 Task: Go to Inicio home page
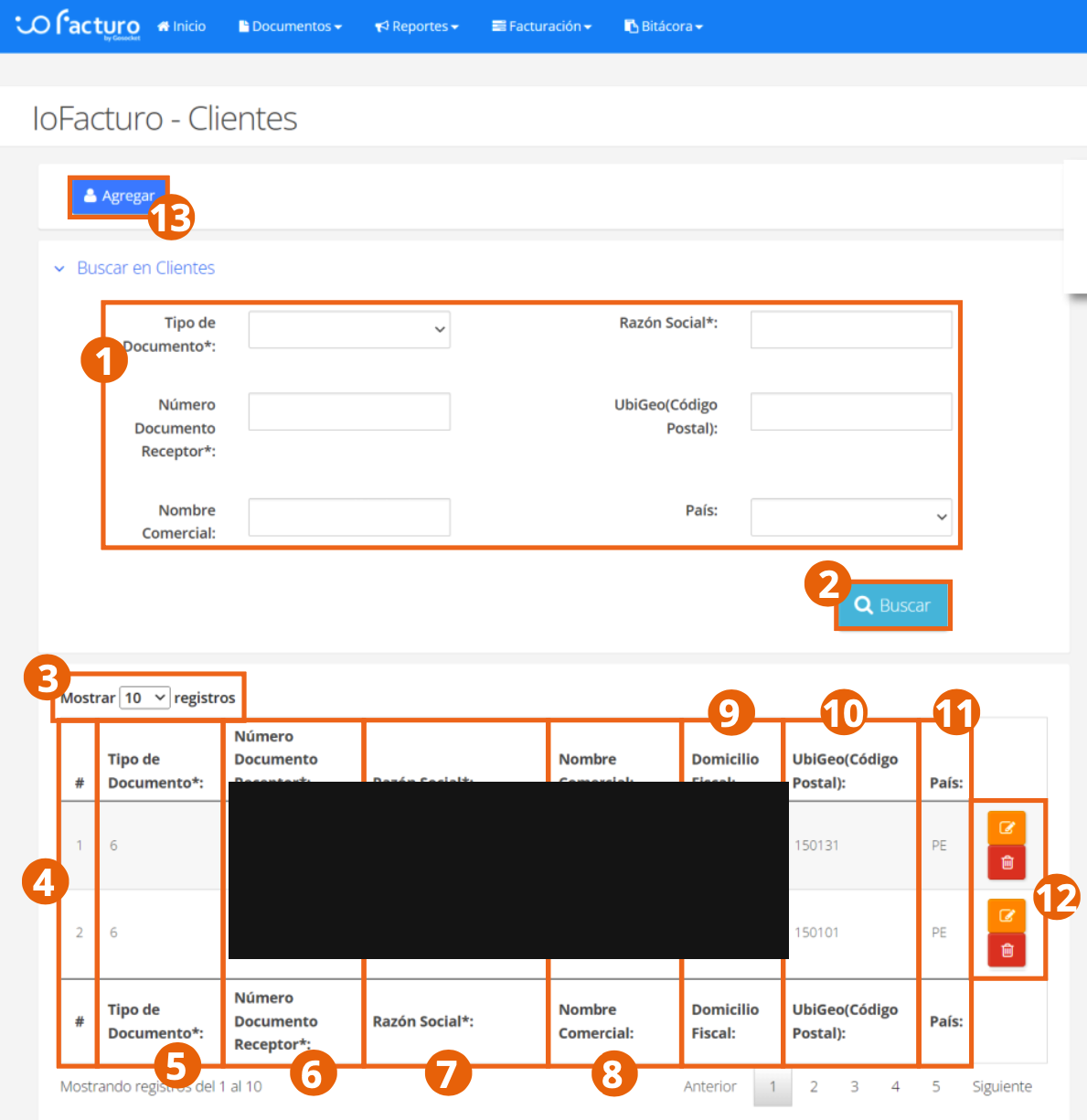pos(181,27)
